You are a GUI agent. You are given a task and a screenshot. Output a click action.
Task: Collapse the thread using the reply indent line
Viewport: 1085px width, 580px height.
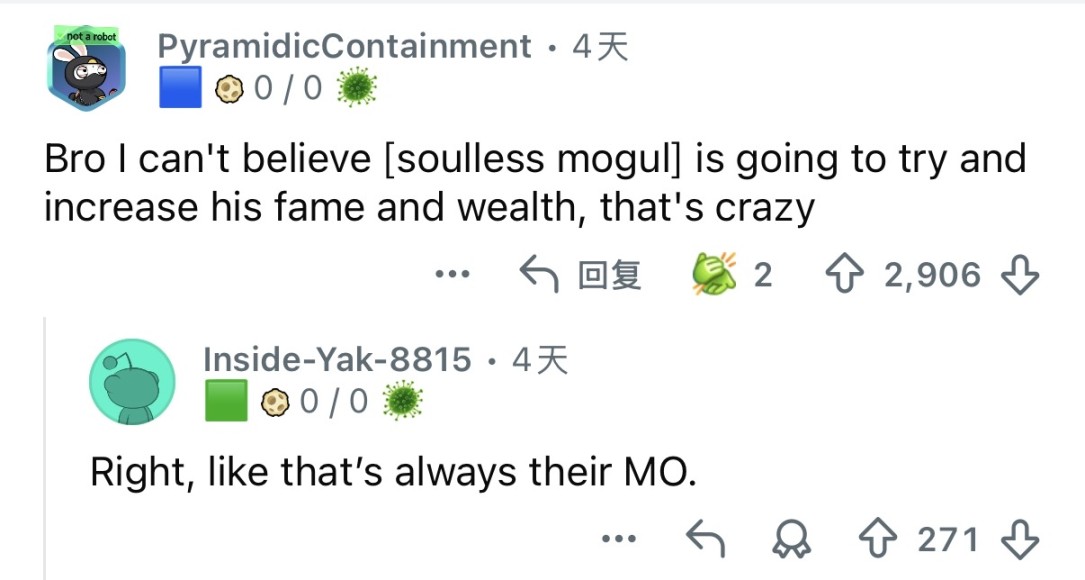click(46, 450)
